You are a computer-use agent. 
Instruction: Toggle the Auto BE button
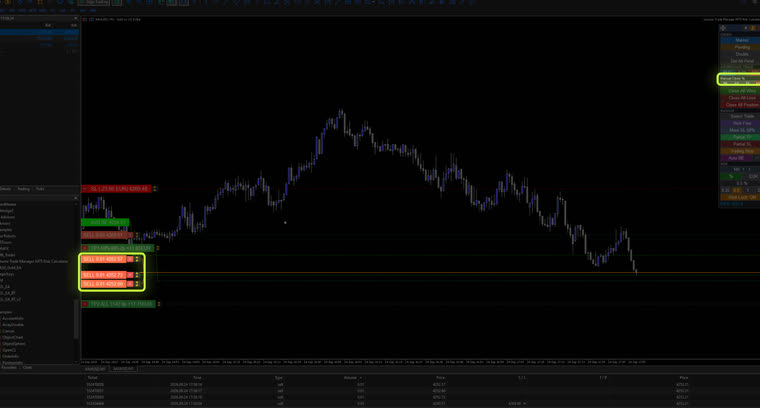click(x=737, y=158)
